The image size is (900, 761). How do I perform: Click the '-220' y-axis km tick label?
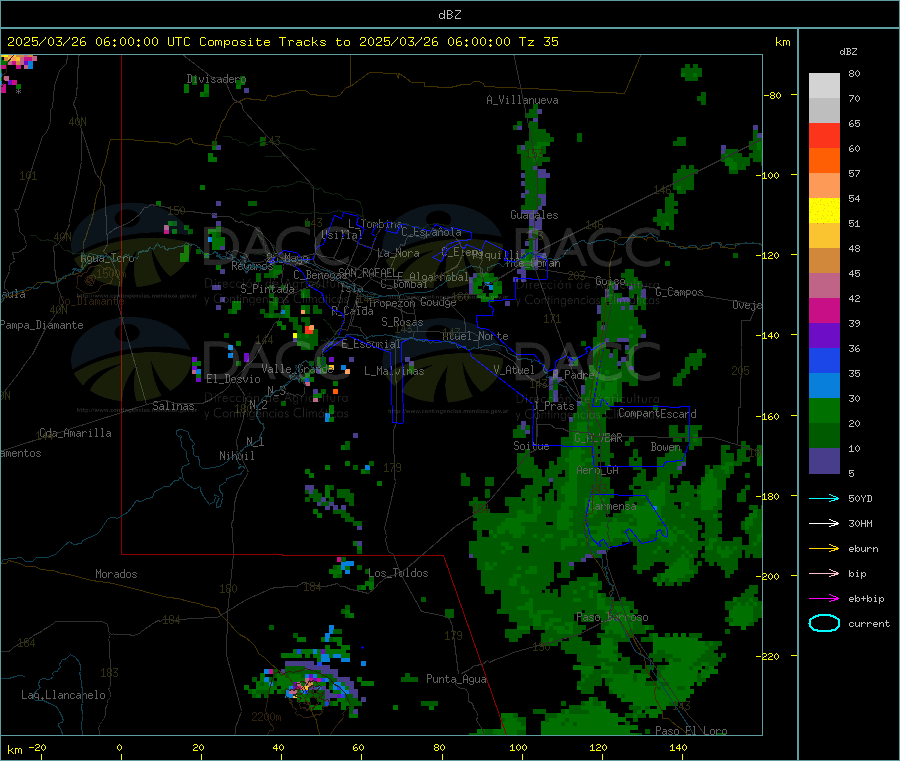coord(770,656)
